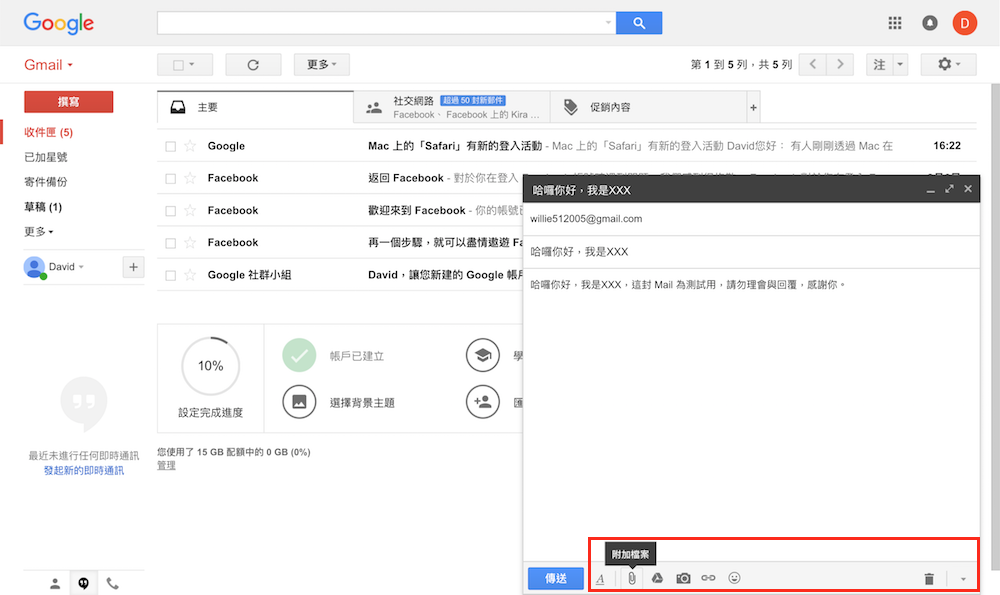This screenshot has height=595, width=1000.
Task: Check the box for the Google email
Action: [x=171, y=146]
